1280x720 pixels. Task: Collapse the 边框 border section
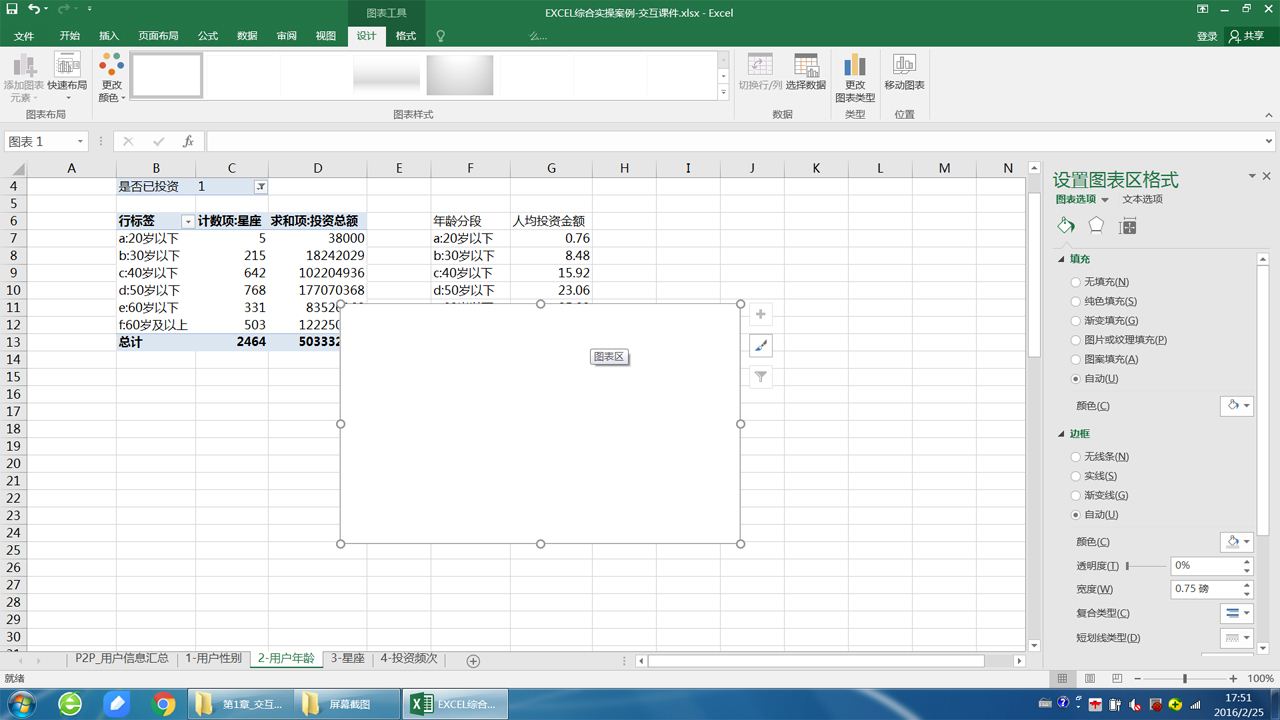click(x=1062, y=434)
